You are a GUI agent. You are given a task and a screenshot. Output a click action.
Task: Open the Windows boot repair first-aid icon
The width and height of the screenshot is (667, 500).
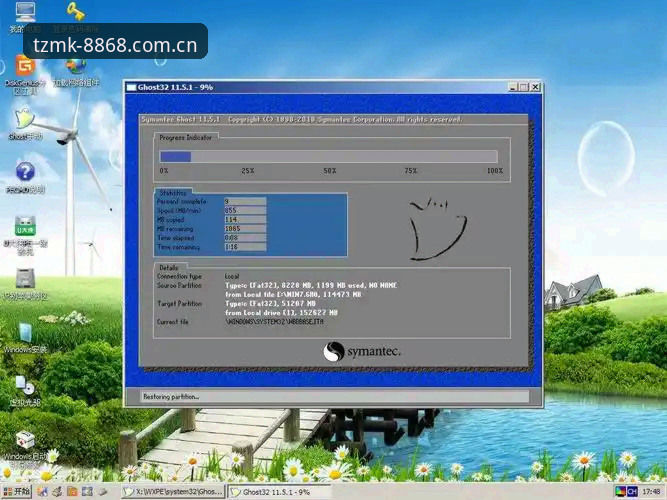(25, 440)
